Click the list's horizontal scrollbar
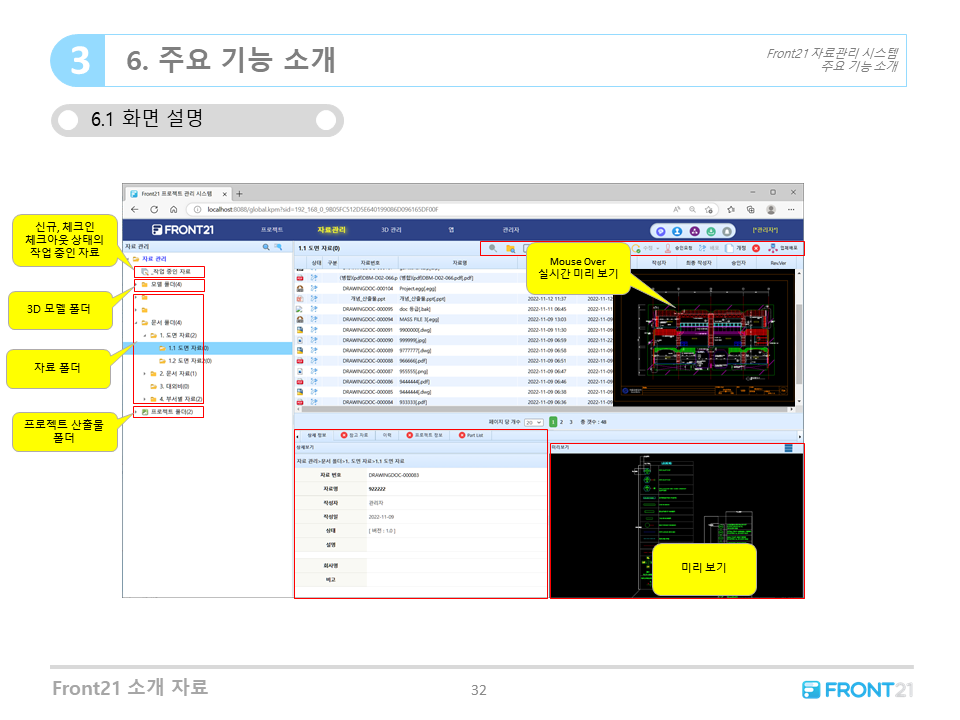This screenshot has height=720, width=960. click(x=544, y=409)
